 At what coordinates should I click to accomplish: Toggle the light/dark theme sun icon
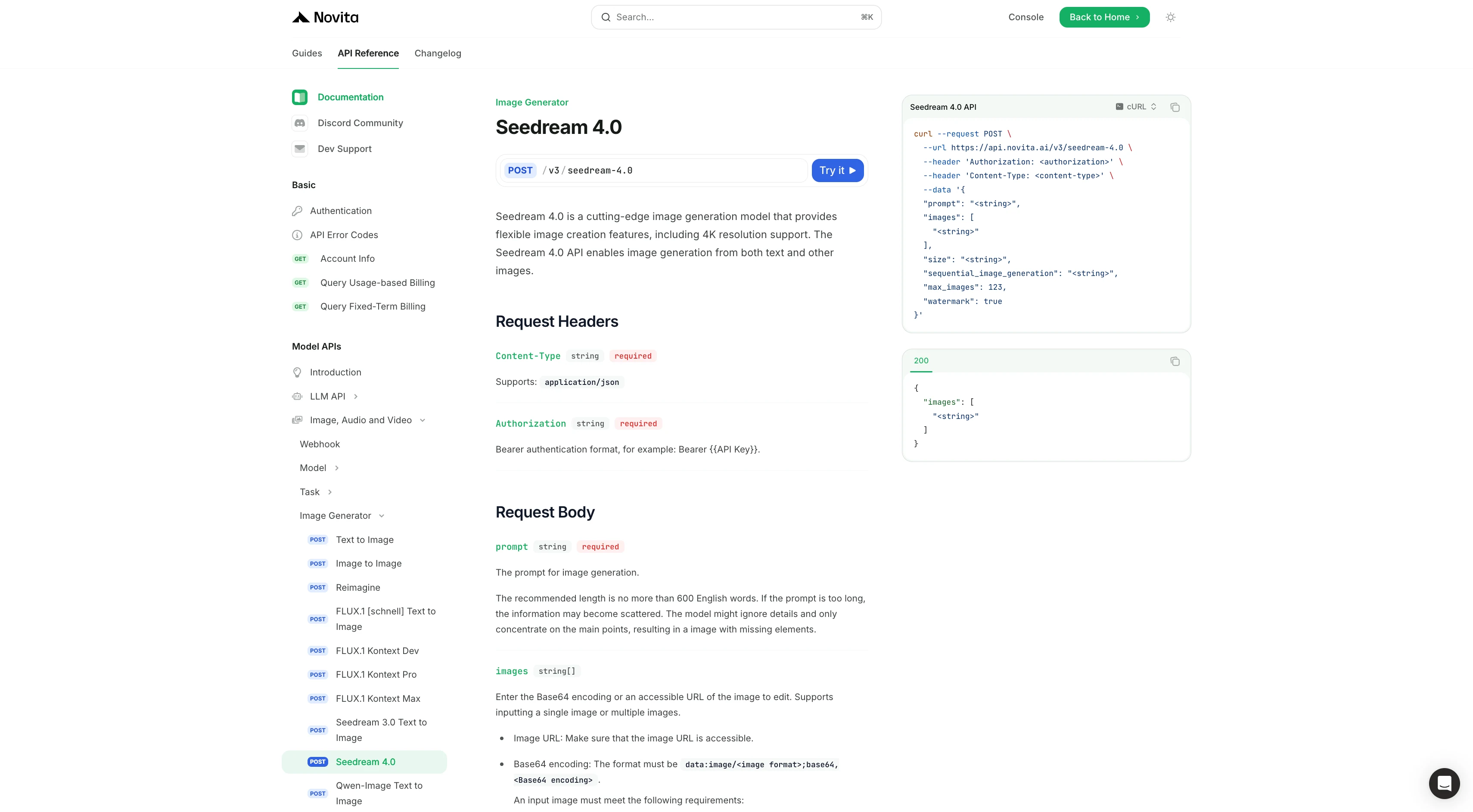click(x=1171, y=17)
